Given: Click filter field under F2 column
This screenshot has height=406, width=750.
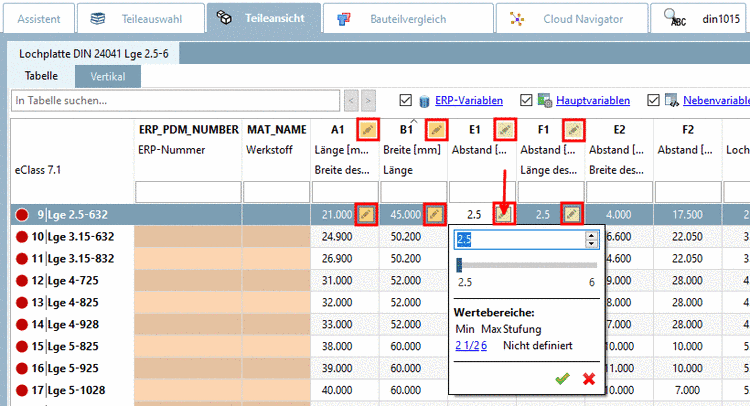Looking at the screenshot, I should point(688,192).
